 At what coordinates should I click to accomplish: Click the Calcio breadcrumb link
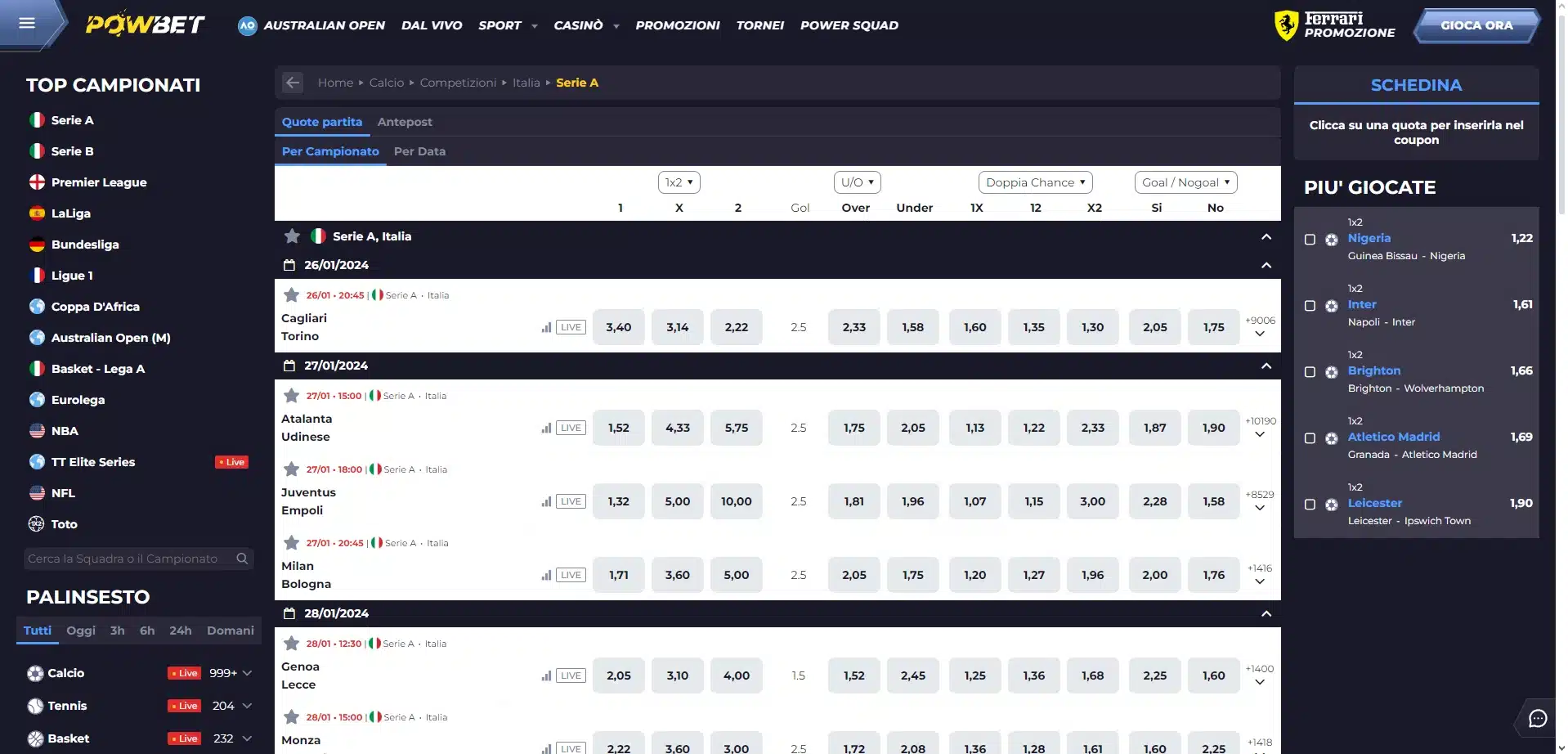(x=387, y=83)
